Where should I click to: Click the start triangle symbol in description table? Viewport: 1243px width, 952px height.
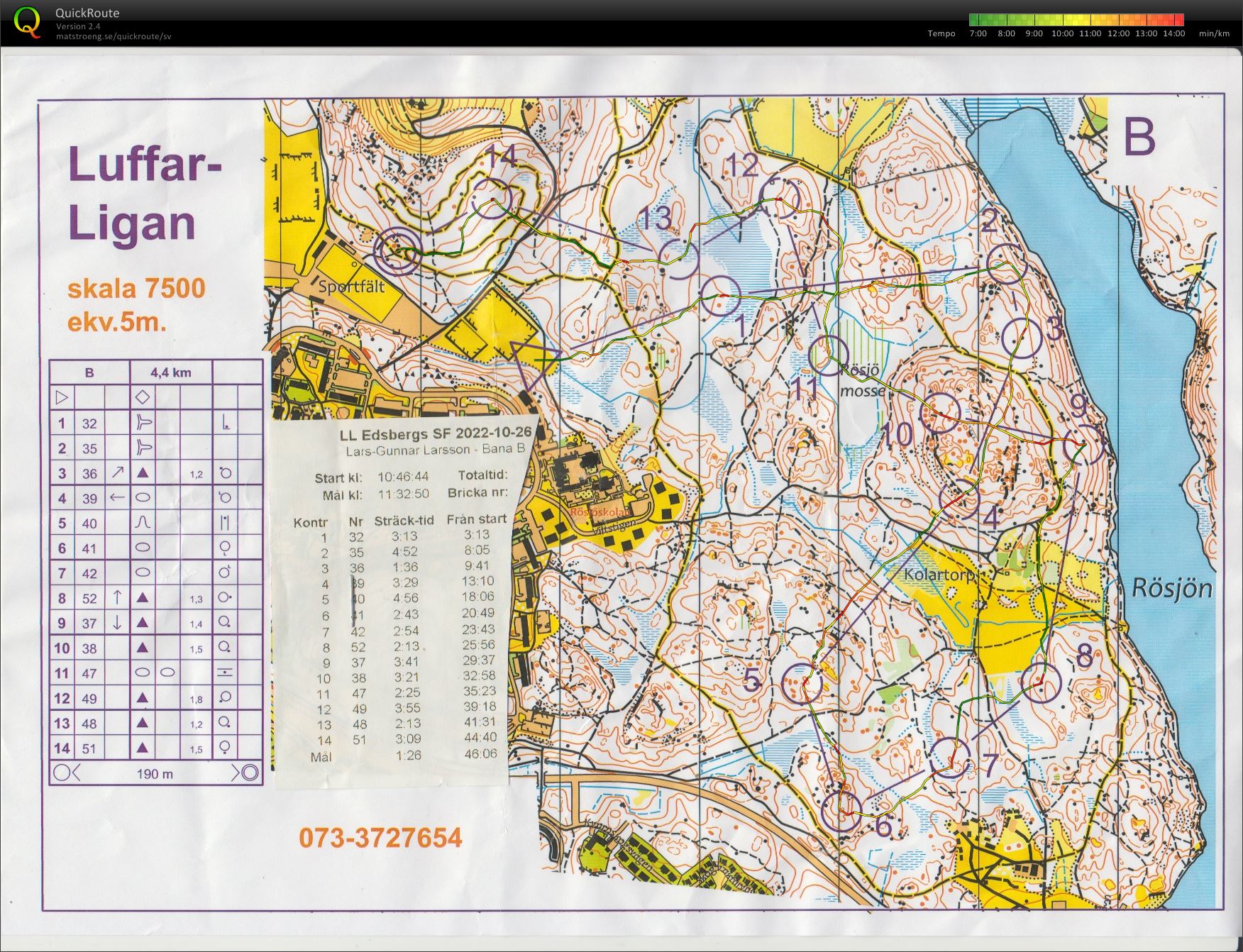(62, 397)
